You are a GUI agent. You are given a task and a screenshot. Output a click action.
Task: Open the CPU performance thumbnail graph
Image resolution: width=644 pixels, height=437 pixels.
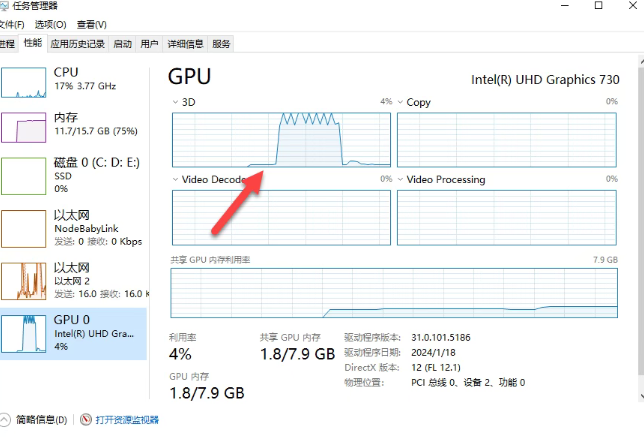click(23, 83)
